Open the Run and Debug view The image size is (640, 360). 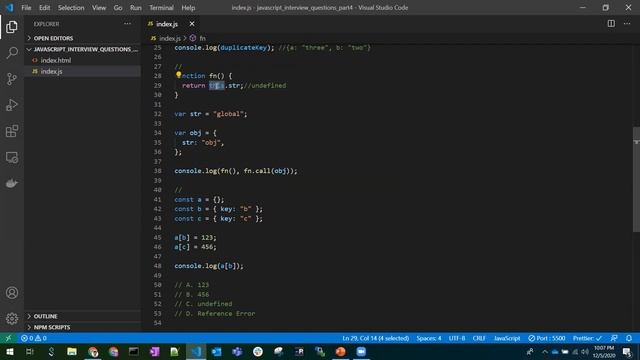point(12,105)
